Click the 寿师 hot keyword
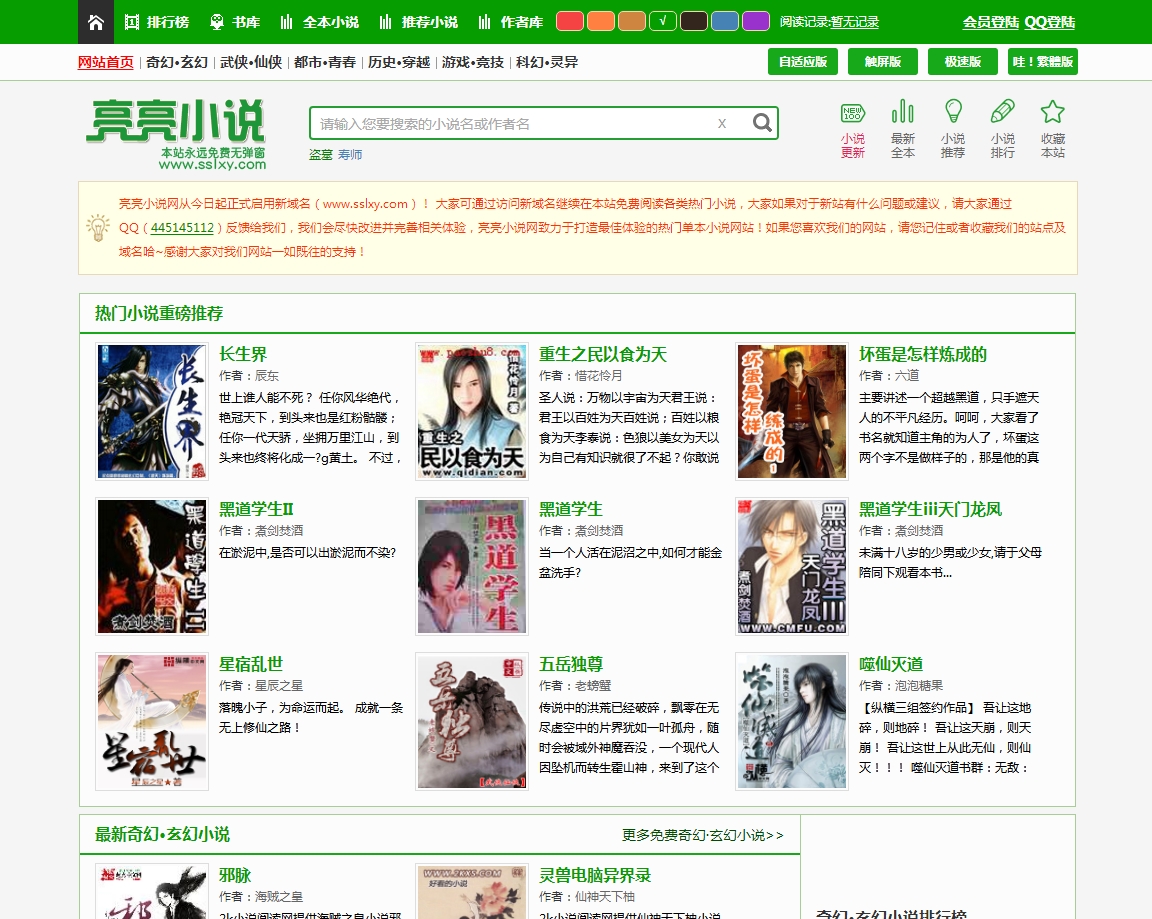The width and height of the screenshot is (1152, 919). [350, 155]
